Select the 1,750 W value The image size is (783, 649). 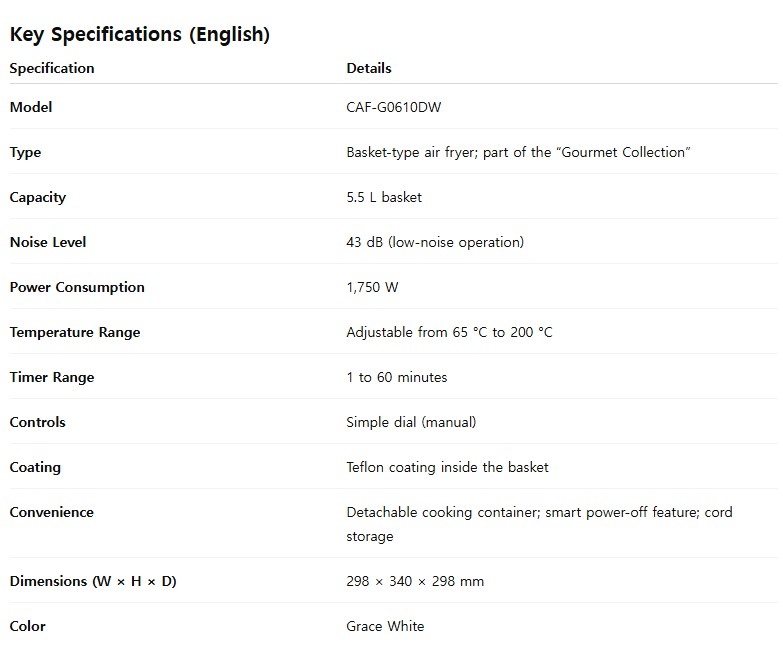(x=372, y=287)
